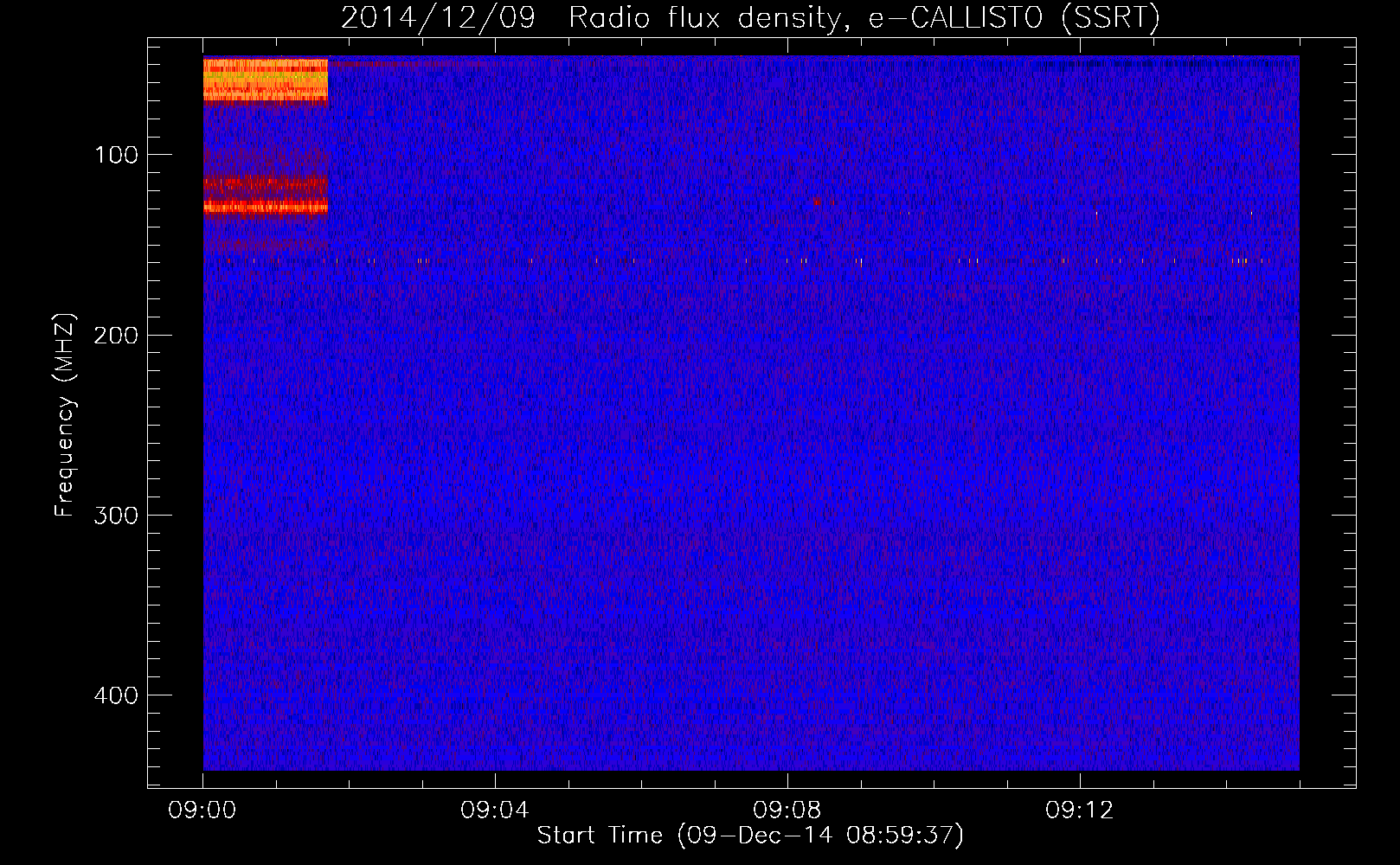Image resolution: width=1400 pixels, height=865 pixels.
Task: Click the 'Start Time (09-Dec-14 08:59:37)' label
Action: tap(750, 836)
